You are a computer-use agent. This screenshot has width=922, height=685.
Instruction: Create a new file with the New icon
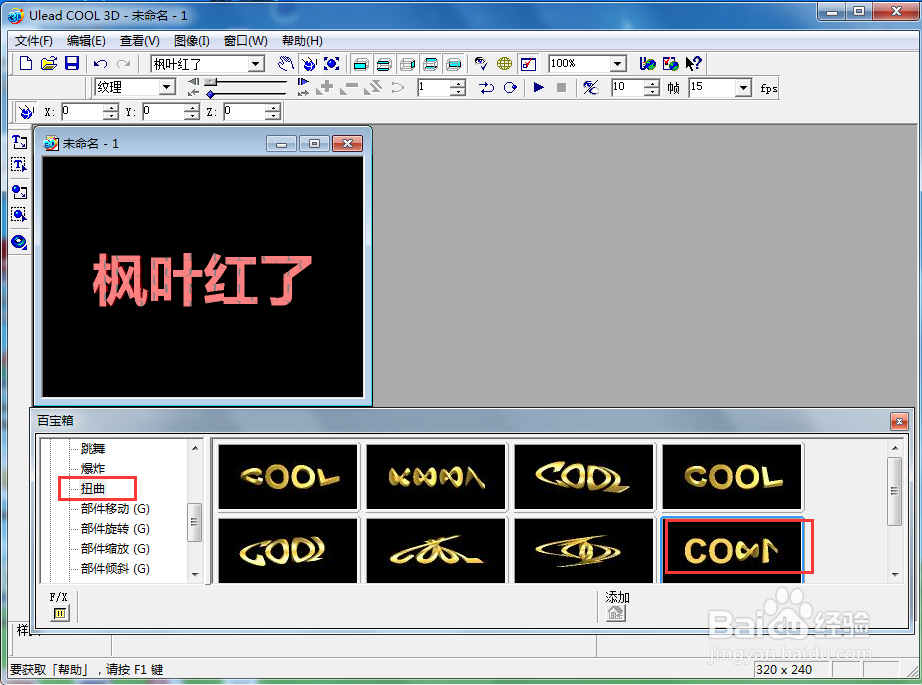coord(26,64)
